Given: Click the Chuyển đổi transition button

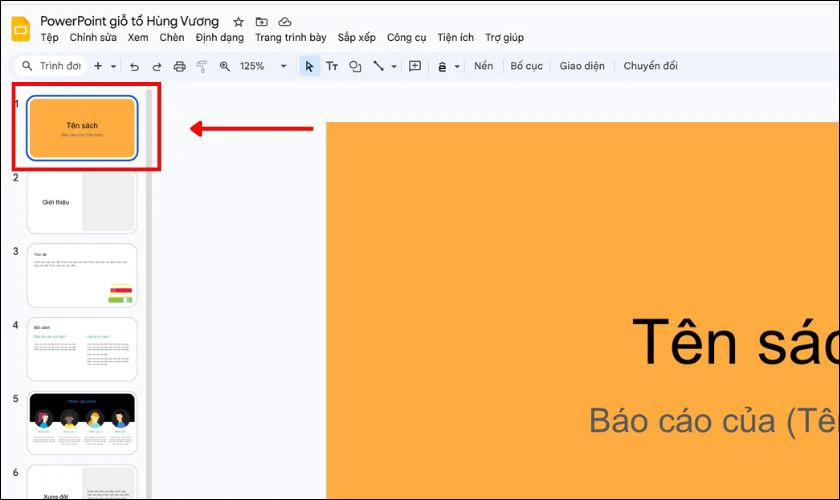Looking at the screenshot, I should pos(650,66).
